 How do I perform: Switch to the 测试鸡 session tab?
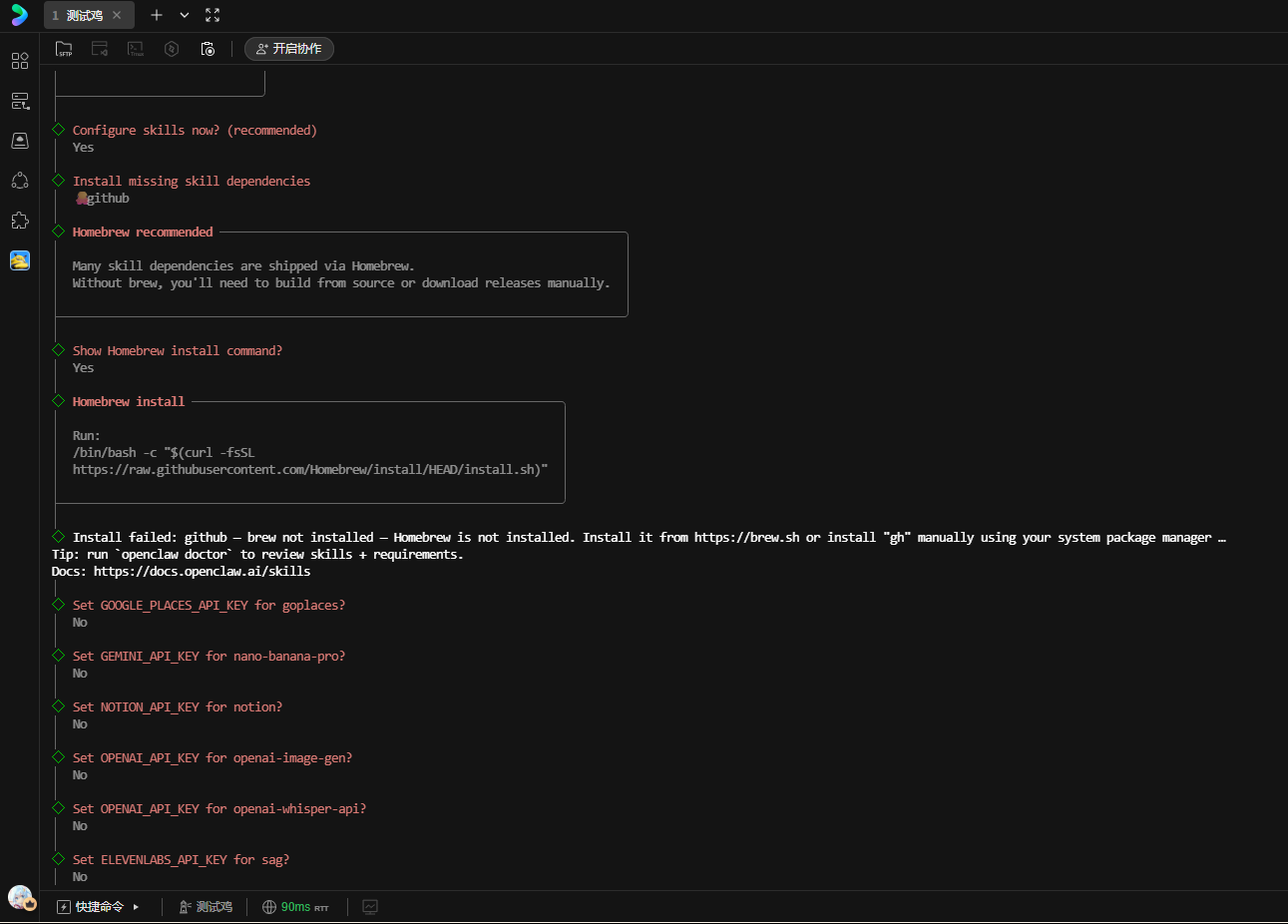(82, 15)
